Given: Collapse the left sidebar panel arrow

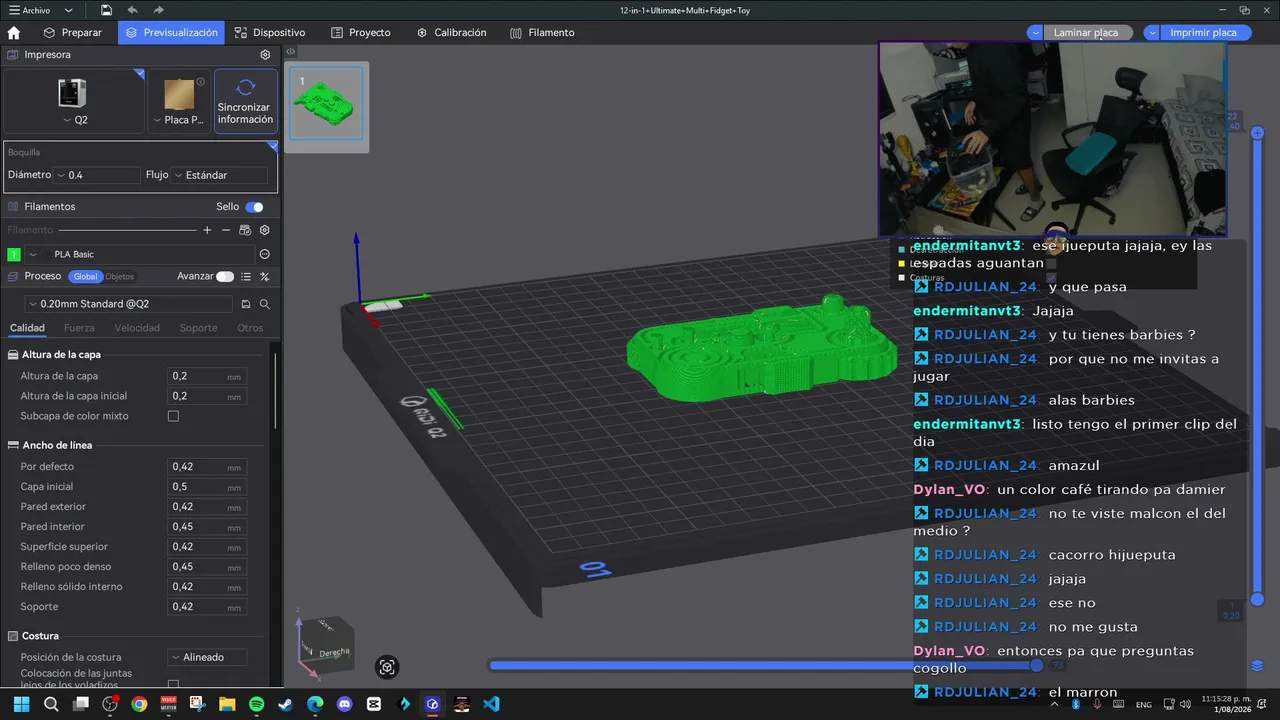Looking at the screenshot, I should [x=290, y=52].
